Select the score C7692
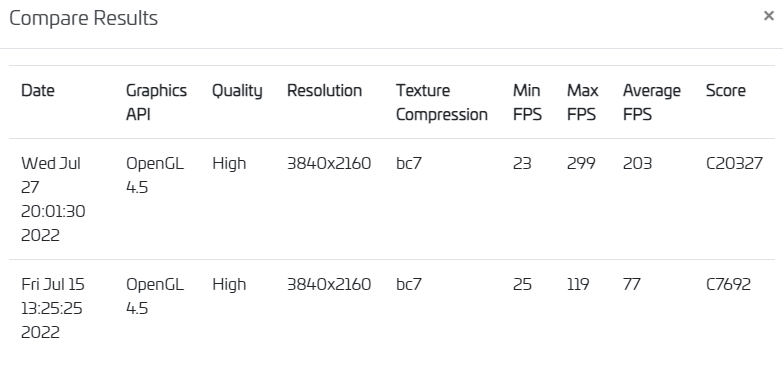 (x=728, y=285)
